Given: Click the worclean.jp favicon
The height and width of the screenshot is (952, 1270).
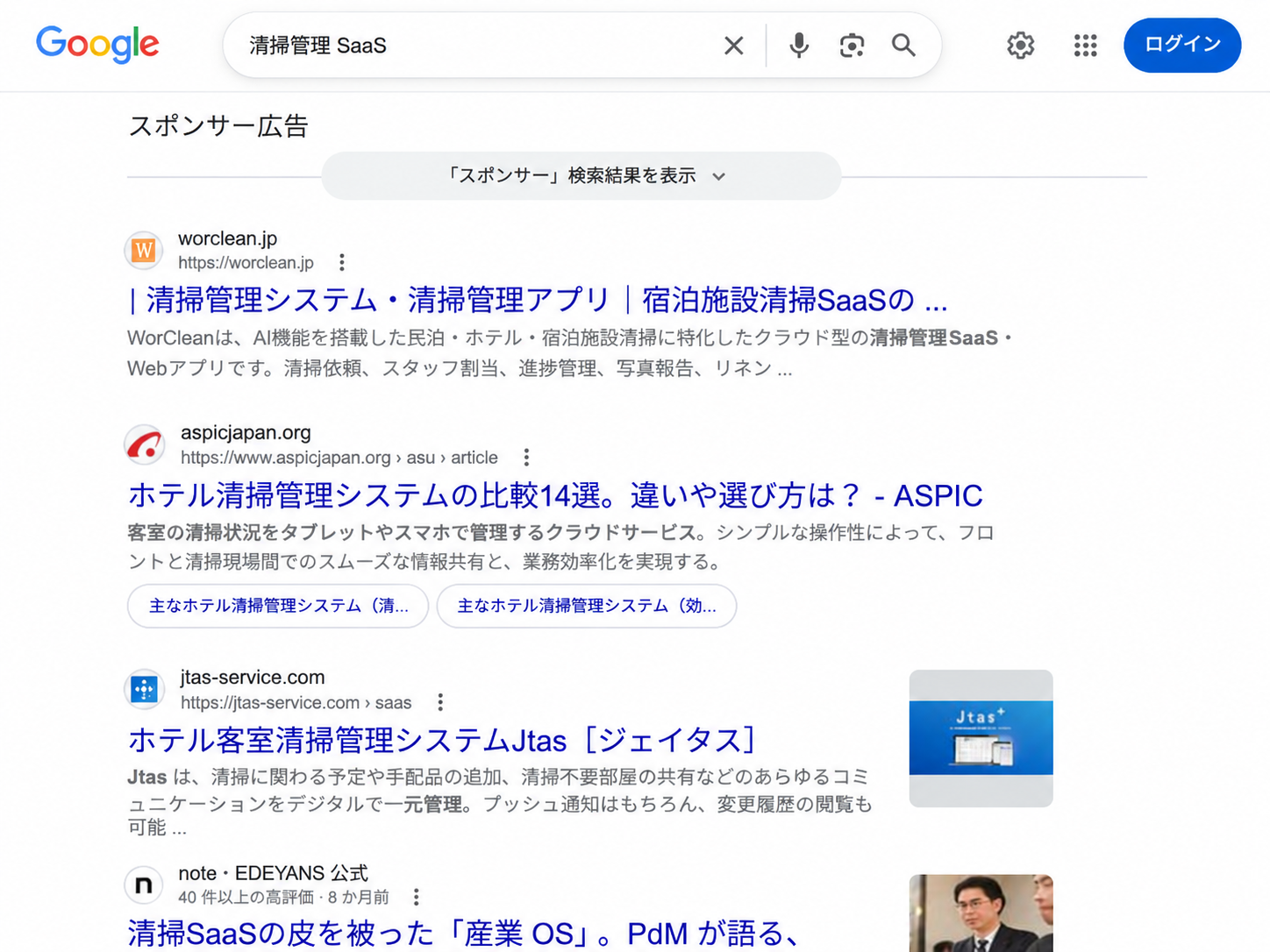Looking at the screenshot, I should tap(144, 251).
